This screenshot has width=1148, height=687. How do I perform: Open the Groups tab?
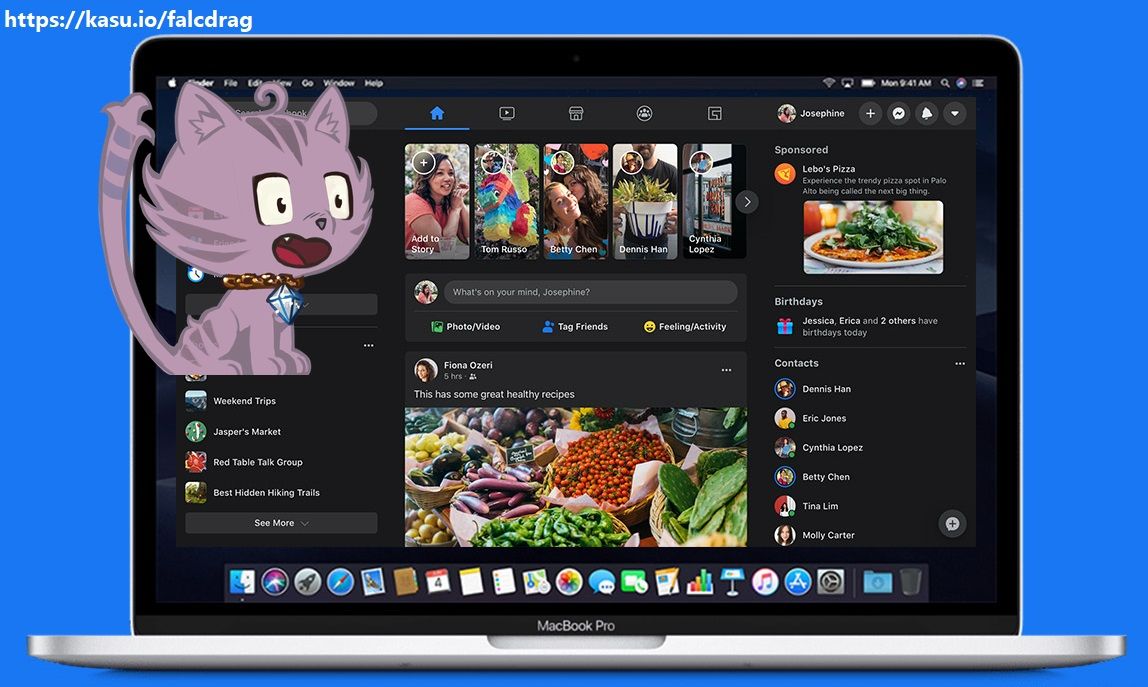point(644,114)
